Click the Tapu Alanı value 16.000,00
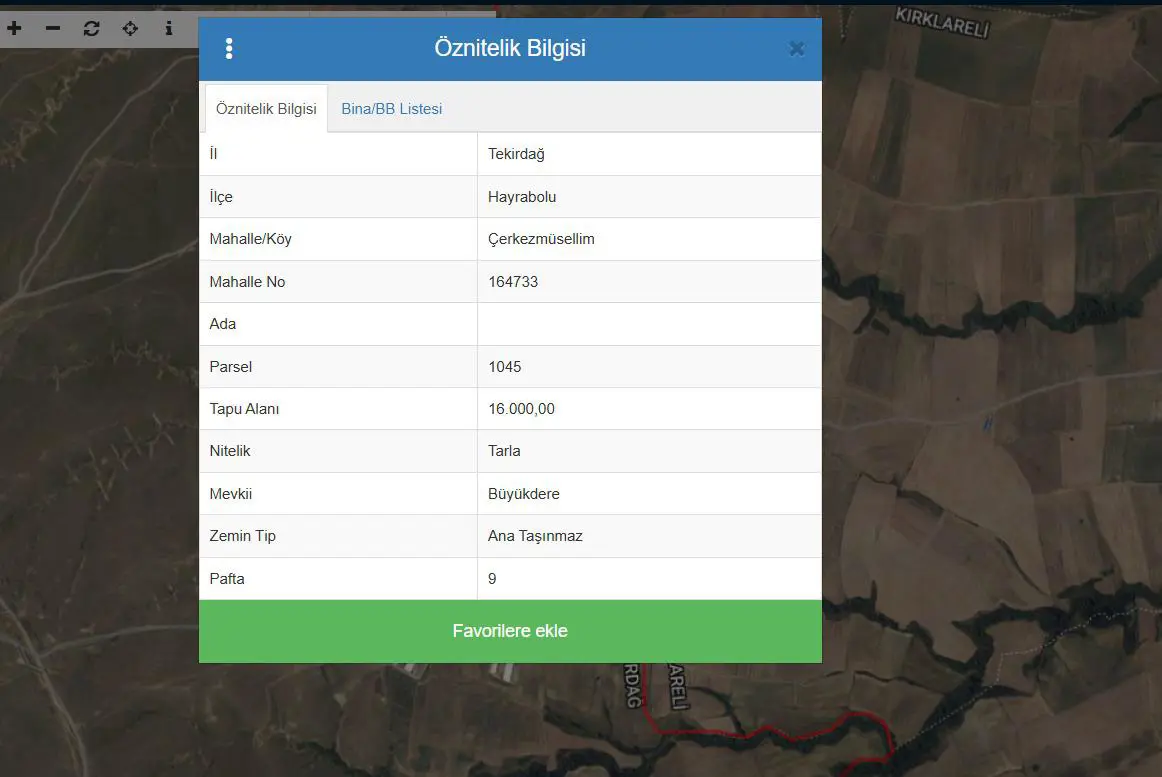Image resolution: width=1162 pixels, height=777 pixels. click(x=521, y=409)
